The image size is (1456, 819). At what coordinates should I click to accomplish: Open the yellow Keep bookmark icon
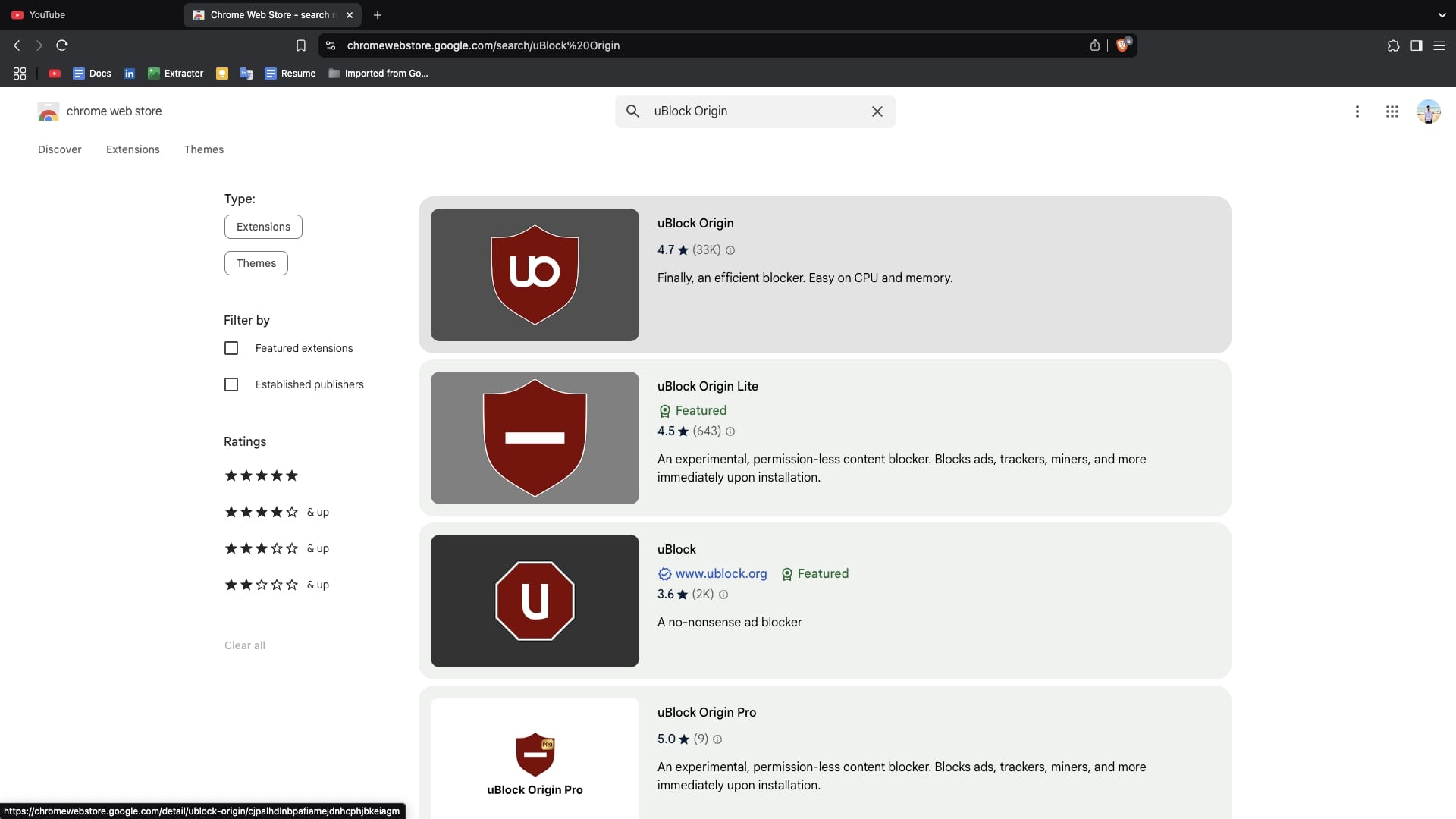coord(222,74)
